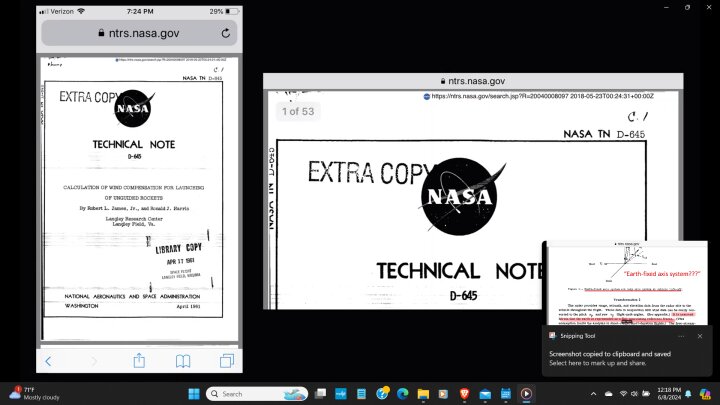This screenshot has height=405, width=720.
Task: Click the ntrs.nasa.gov address bar on phone
Action: (x=139, y=33)
